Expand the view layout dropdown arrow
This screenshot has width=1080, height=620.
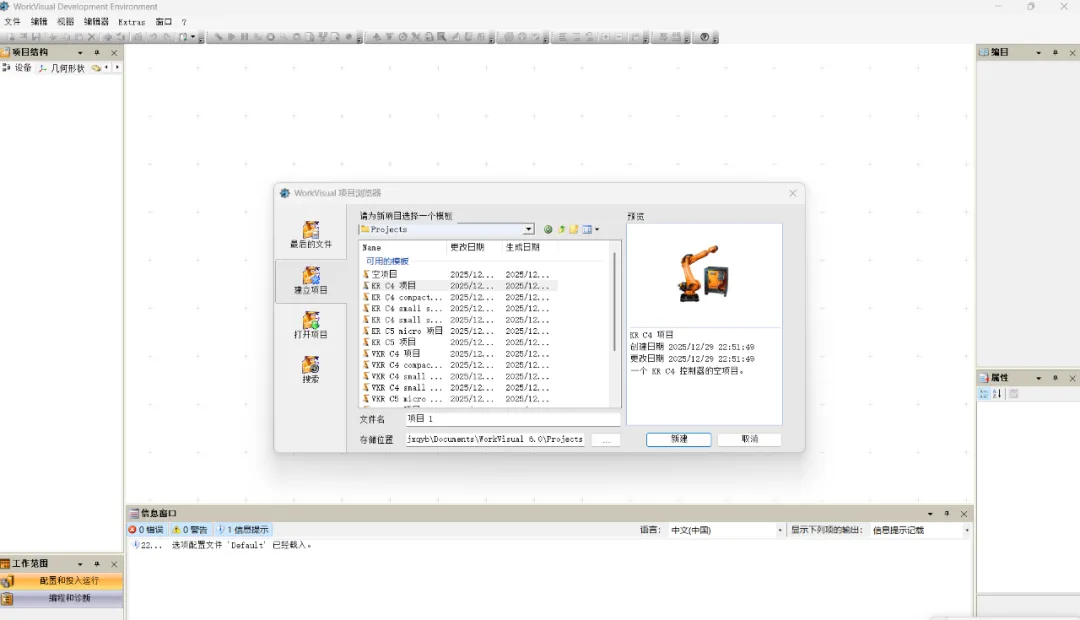pyautogui.click(x=597, y=229)
